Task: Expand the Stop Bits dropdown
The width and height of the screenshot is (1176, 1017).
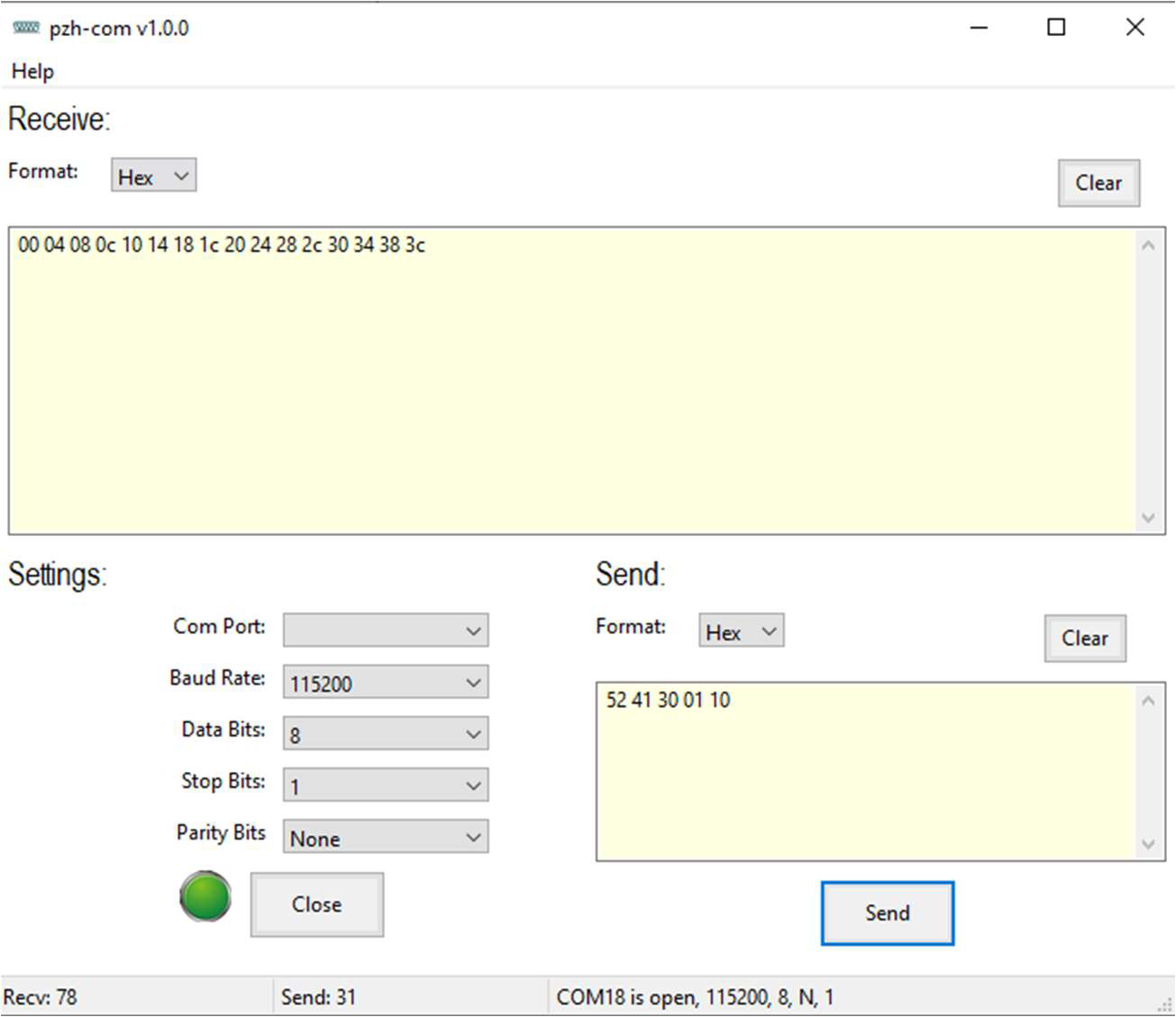Action: coord(386,785)
